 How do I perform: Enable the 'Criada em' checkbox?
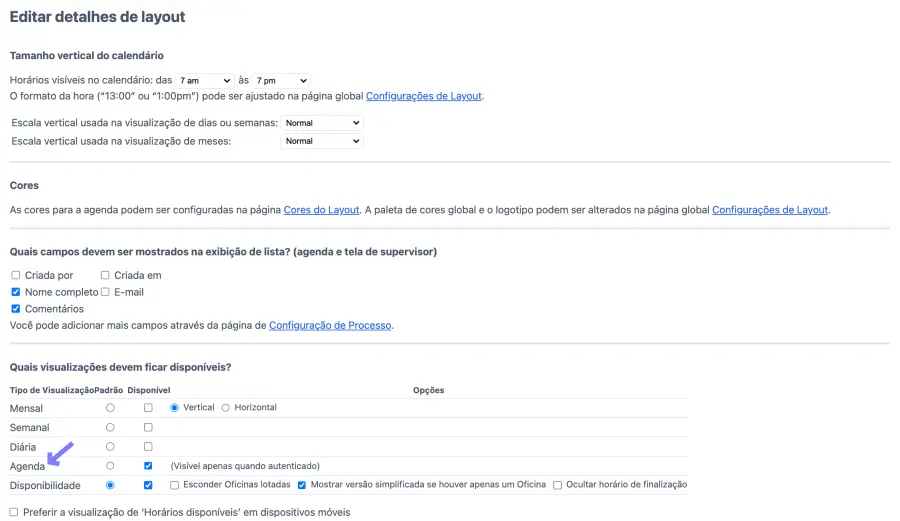(x=105, y=275)
